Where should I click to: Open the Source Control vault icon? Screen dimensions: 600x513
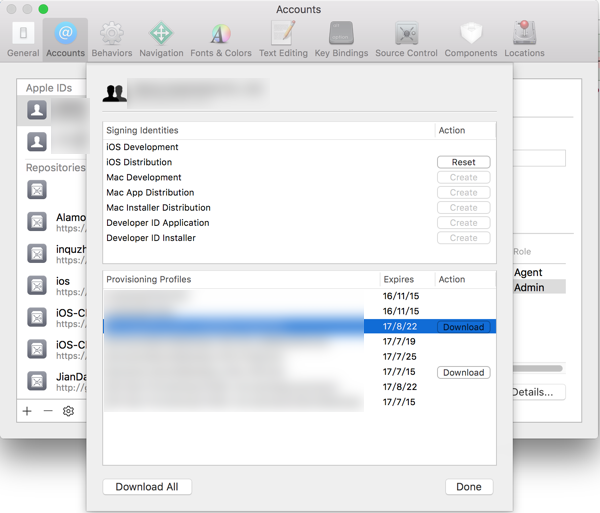coord(406,33)
